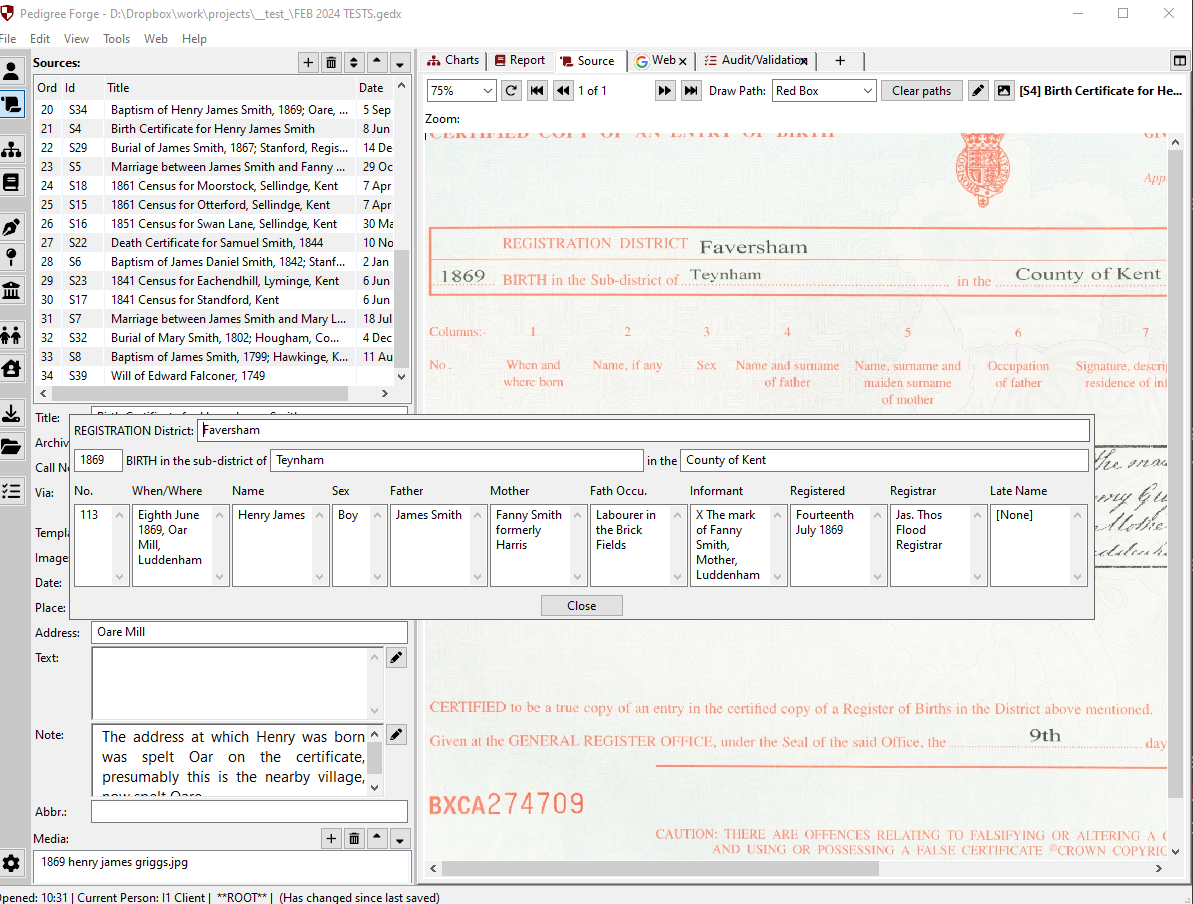This screenshot has height=904, width=1193.
Task: Jump to last image in source viewer
Action: [691, 91]
